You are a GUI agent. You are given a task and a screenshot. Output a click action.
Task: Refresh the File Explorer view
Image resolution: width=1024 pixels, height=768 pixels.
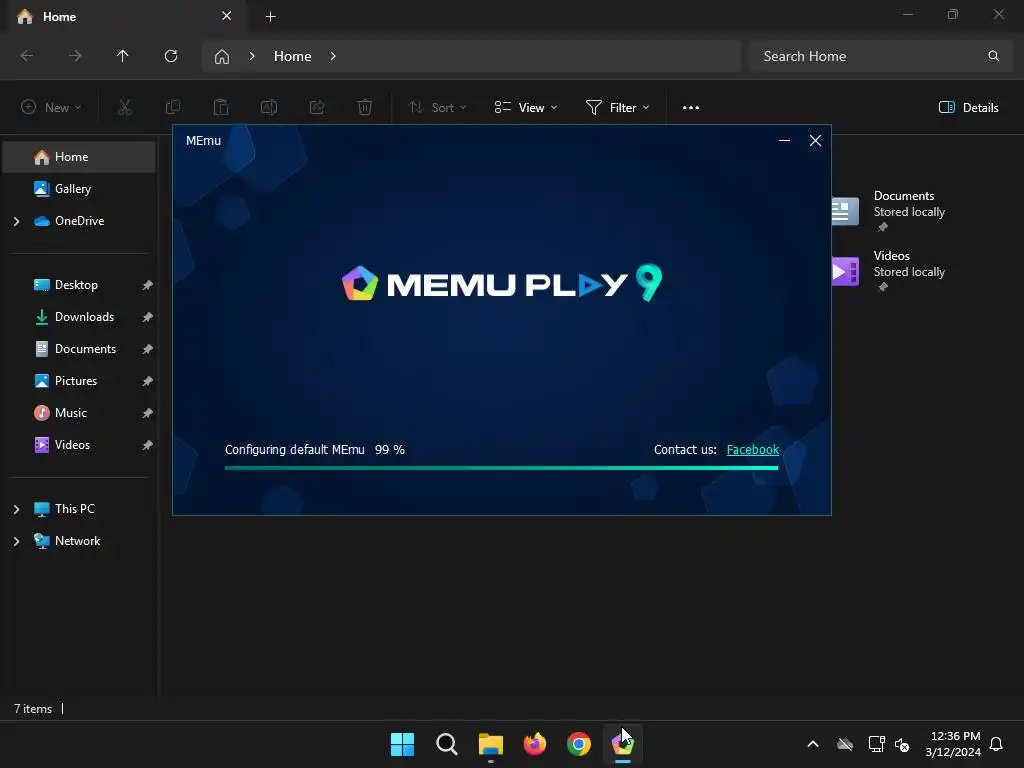coord(171,56)
